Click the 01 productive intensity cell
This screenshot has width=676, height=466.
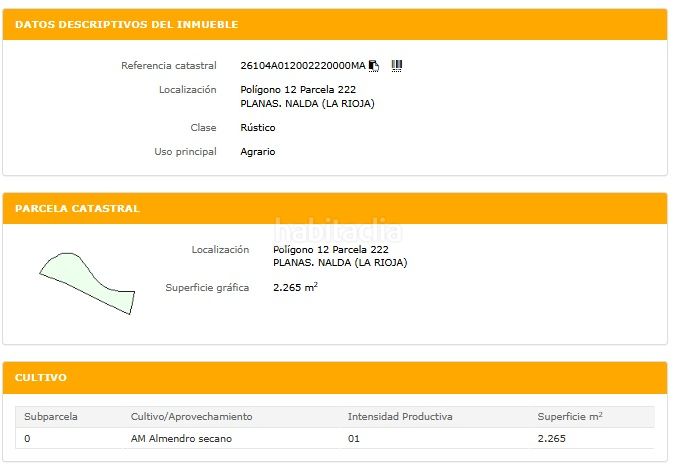354,439
